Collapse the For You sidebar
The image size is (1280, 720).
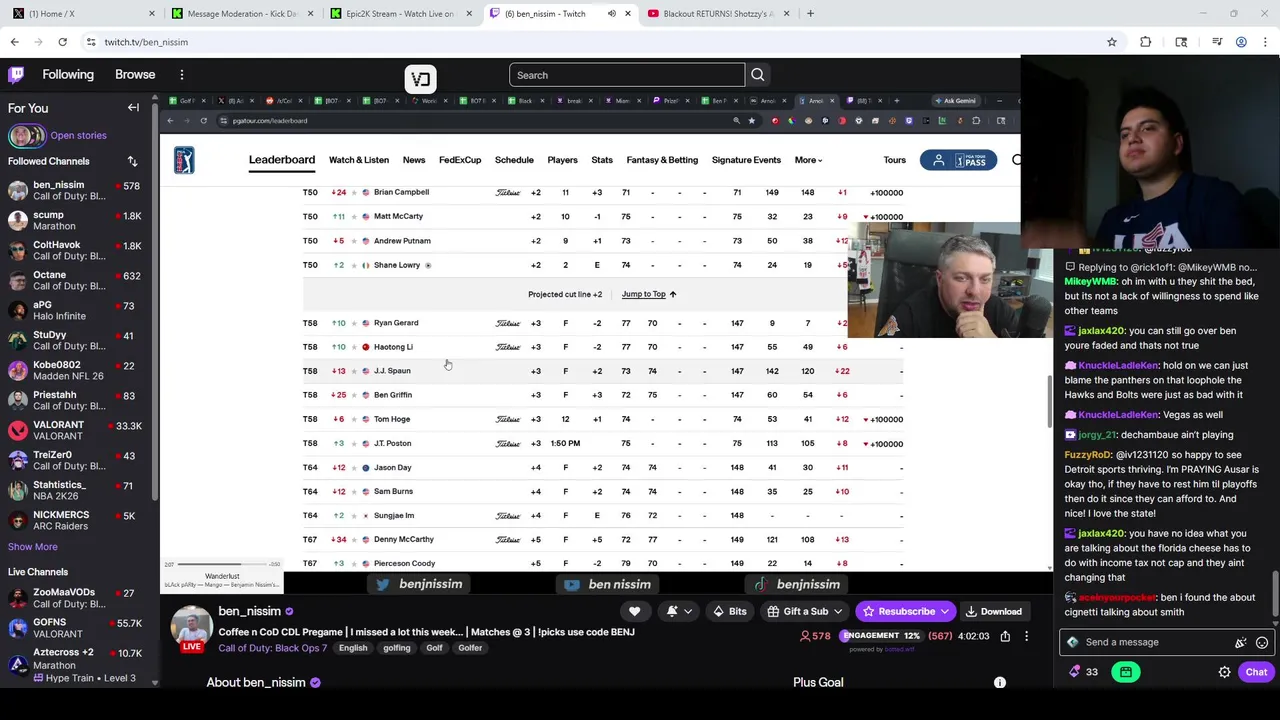point(133,108)
